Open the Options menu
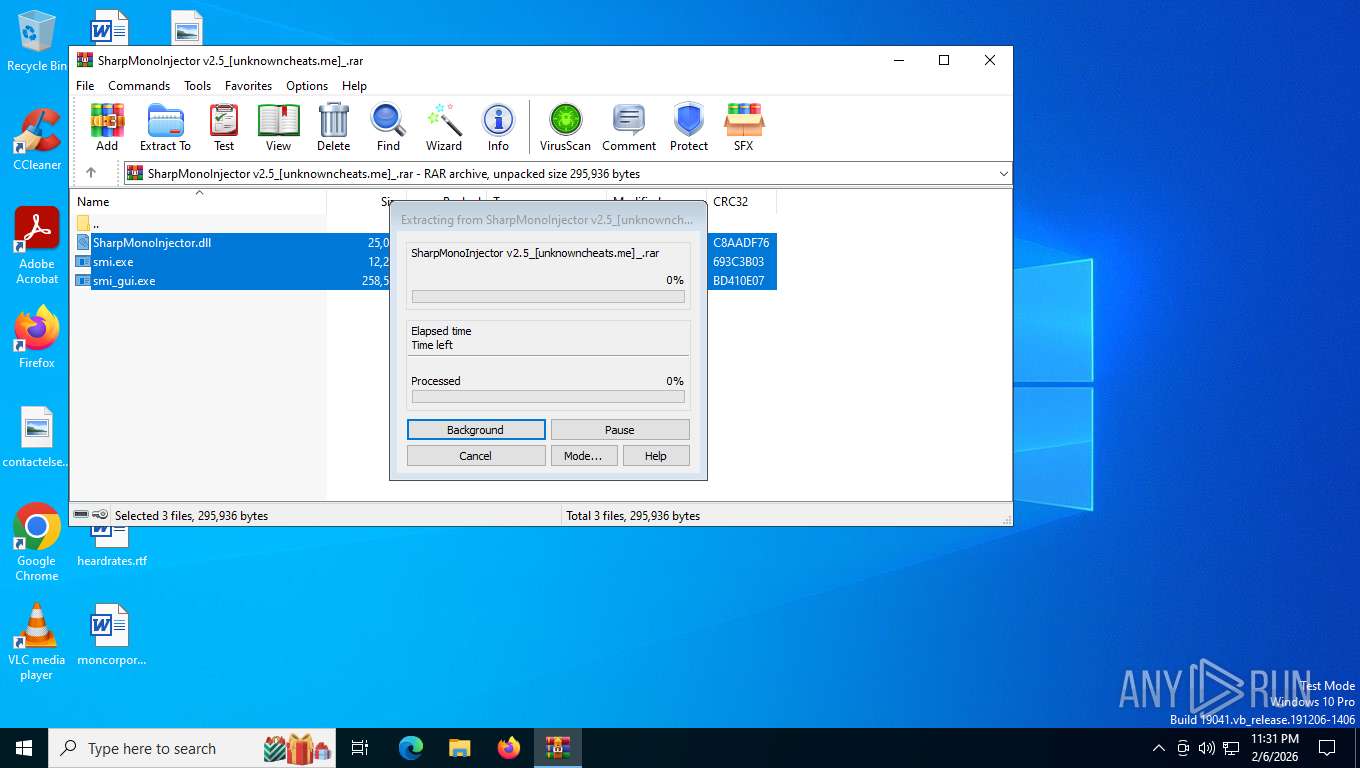 tap(307, 86)
